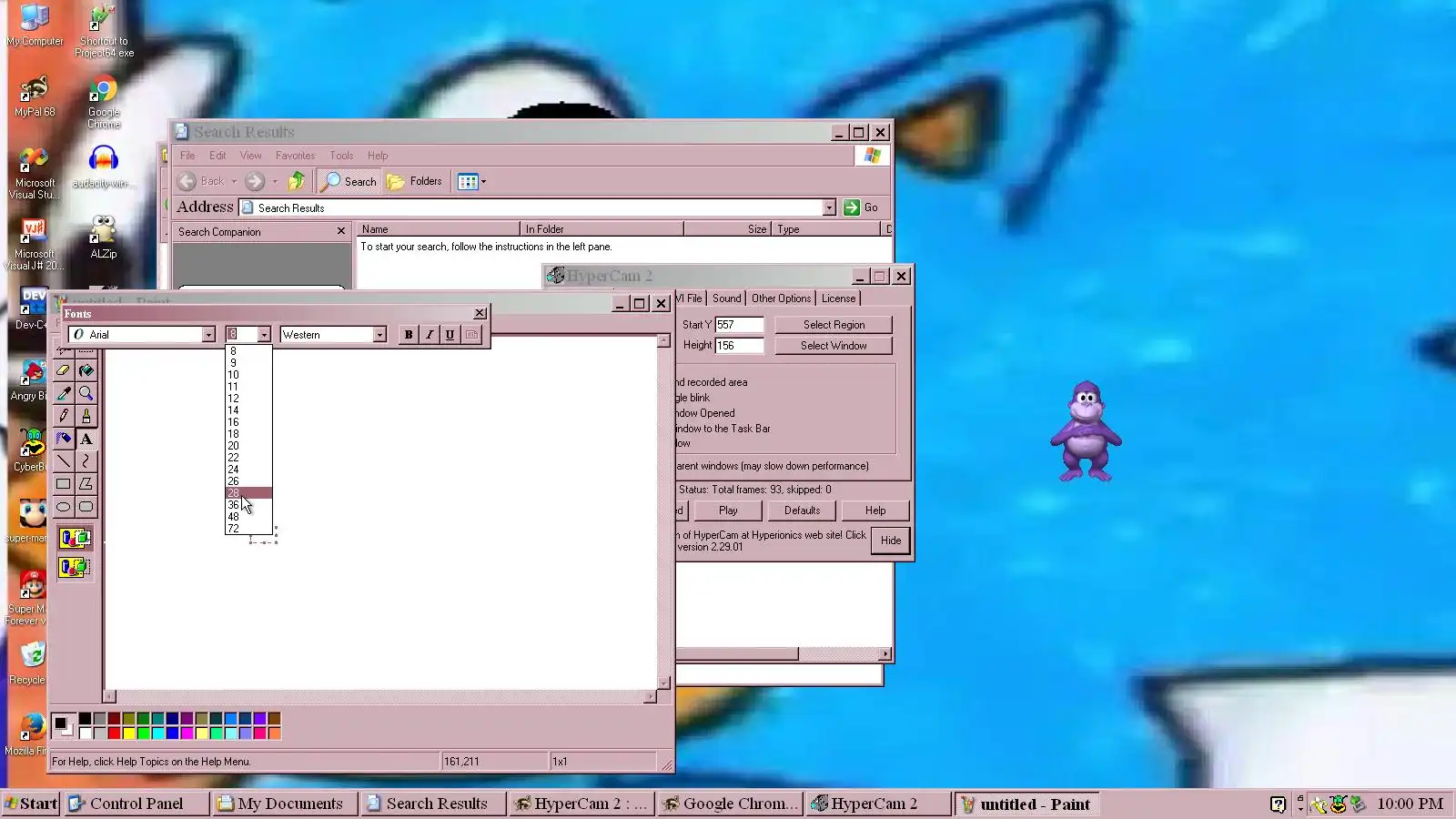Click the Go button beside Address bar

tap(861, 207)
